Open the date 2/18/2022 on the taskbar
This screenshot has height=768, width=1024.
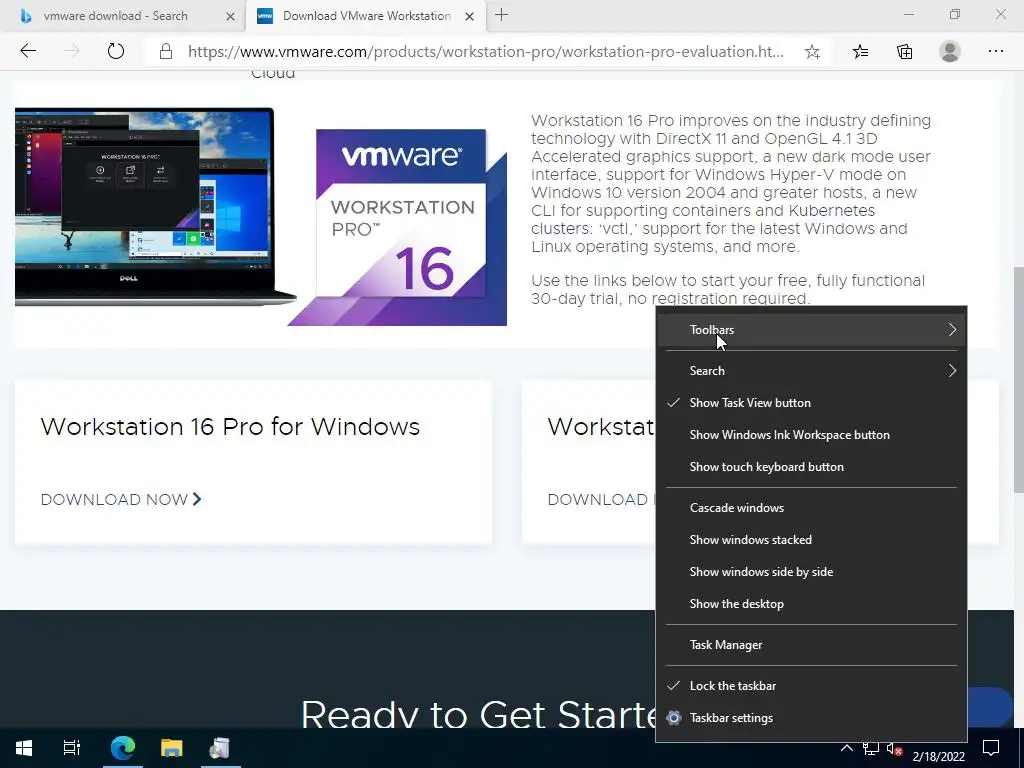click(x=938, y=756)
